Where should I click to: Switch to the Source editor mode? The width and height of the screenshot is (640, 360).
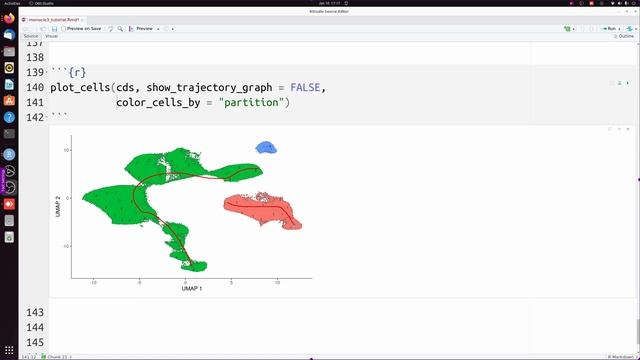click(x=31, y=36)
